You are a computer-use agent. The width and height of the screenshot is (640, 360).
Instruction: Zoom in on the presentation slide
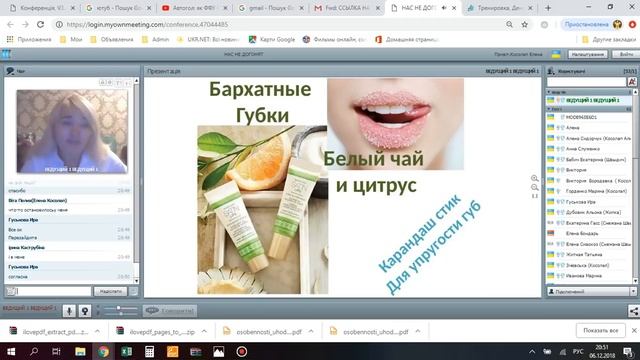tap(534, 178)
